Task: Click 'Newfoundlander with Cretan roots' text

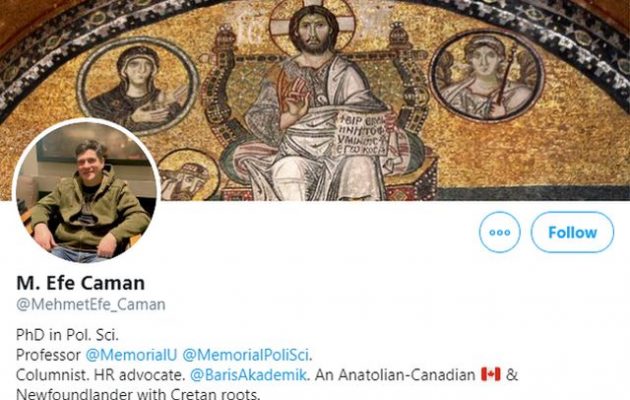Action: [x=138, y=393]
